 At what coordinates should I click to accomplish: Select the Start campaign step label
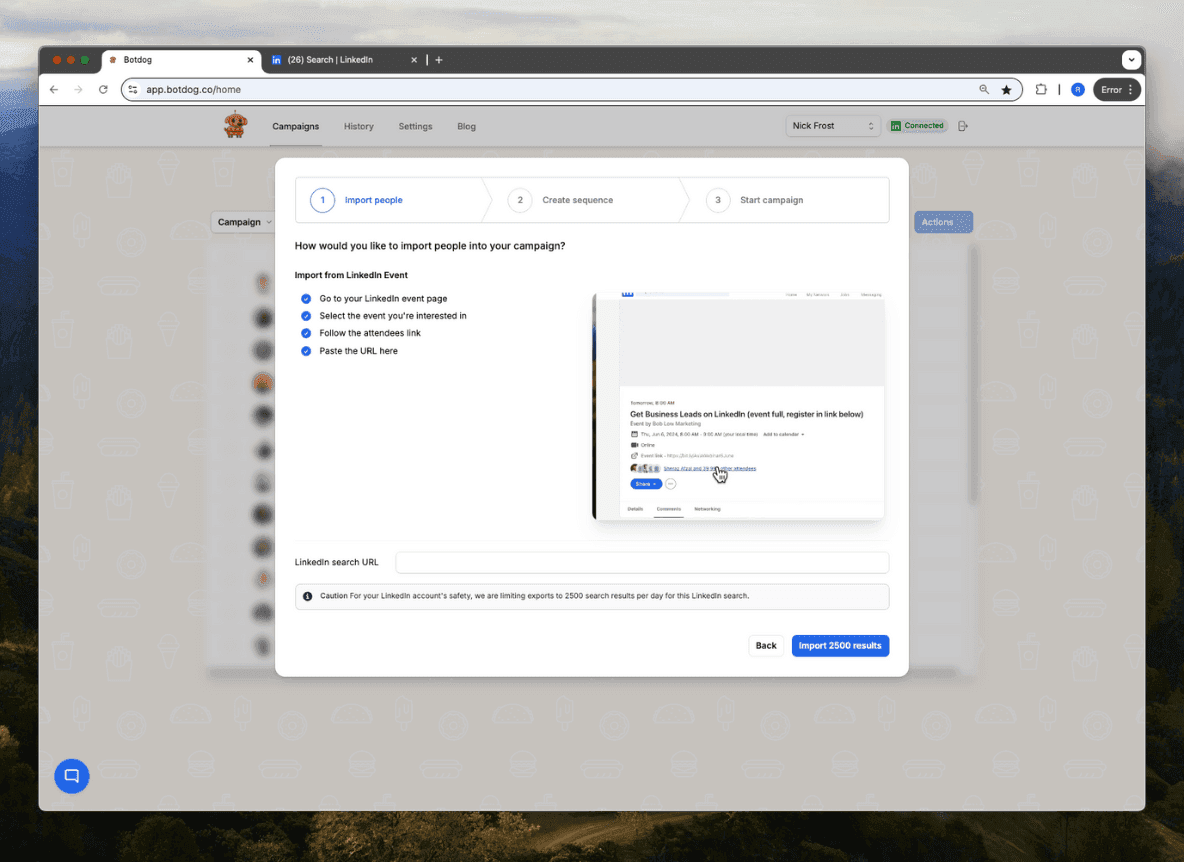pos(771,200)
